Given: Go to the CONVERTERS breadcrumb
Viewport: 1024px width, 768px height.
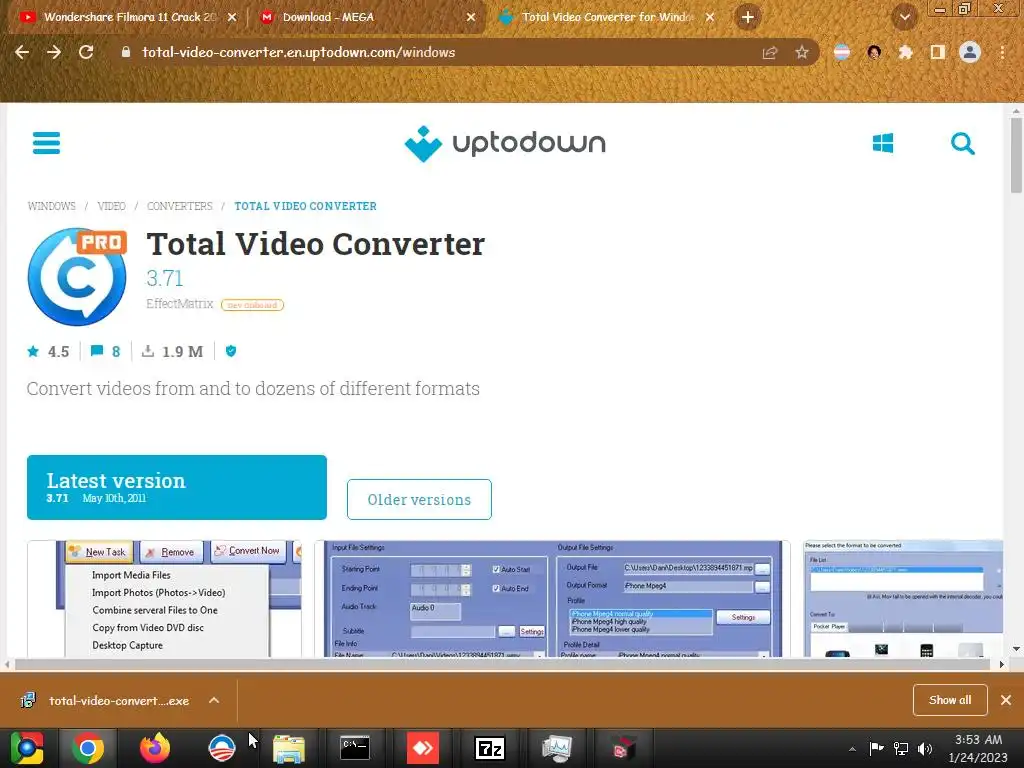Looking at the screenshot, I should click(x=180, y=206).
